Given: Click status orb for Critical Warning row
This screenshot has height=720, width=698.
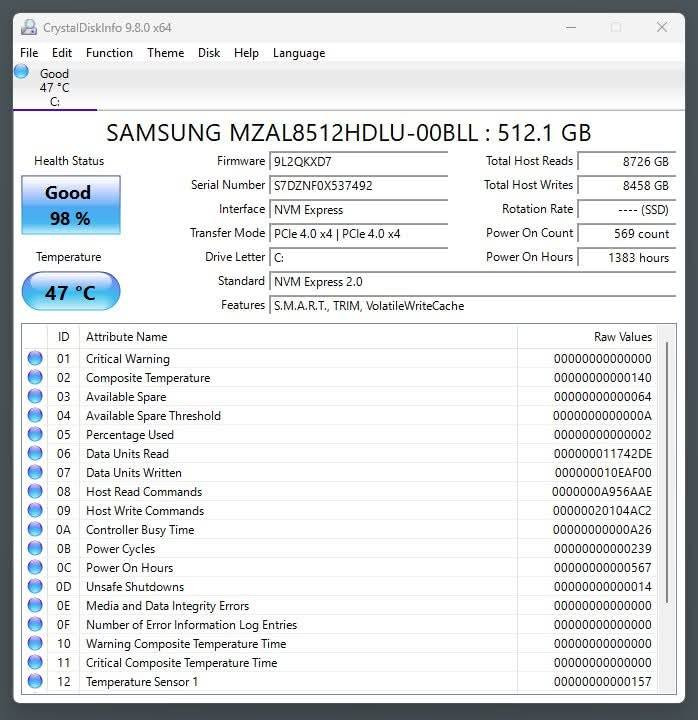Looking at the screenshot, I should 35,358.
